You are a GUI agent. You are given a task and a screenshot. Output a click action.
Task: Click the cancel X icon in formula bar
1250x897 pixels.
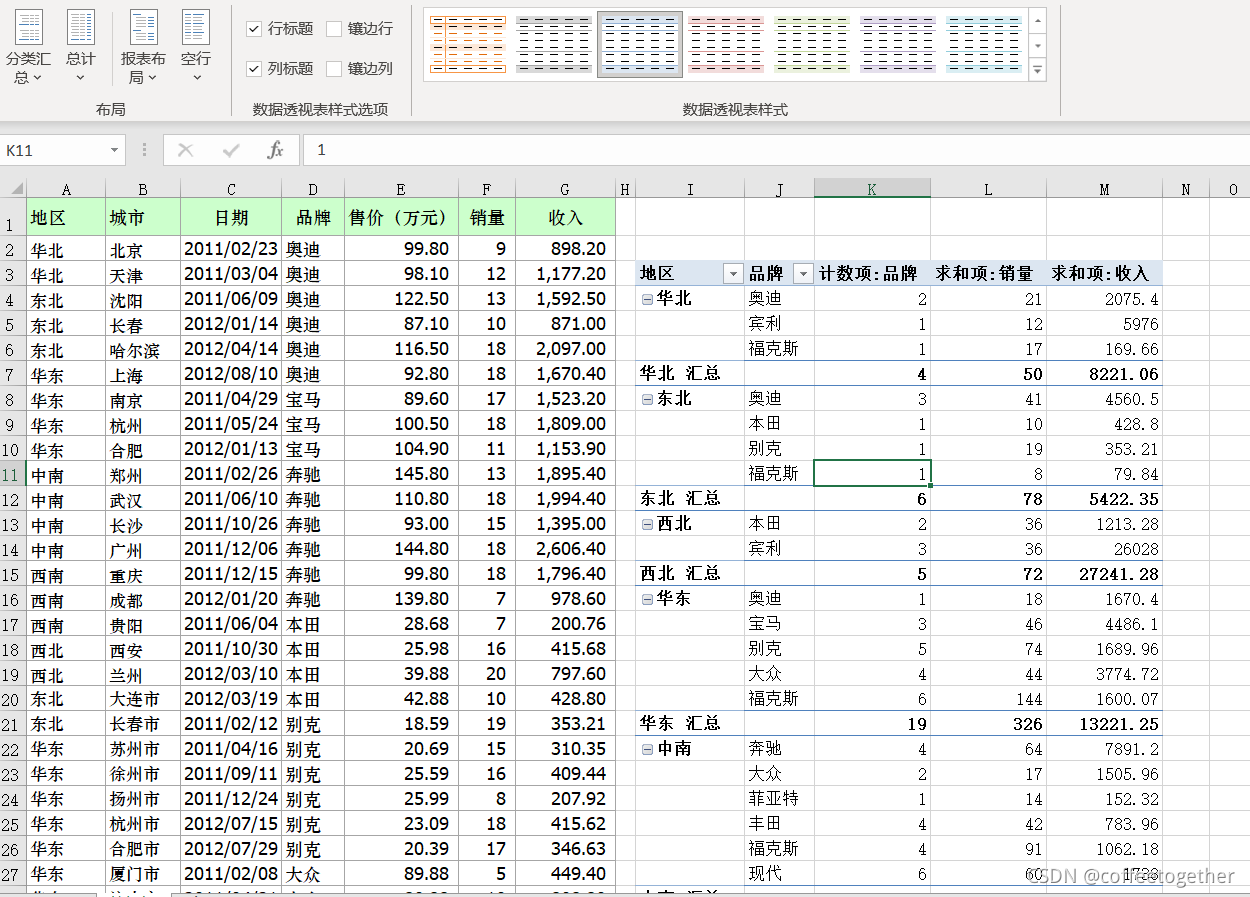coord(185,150)
